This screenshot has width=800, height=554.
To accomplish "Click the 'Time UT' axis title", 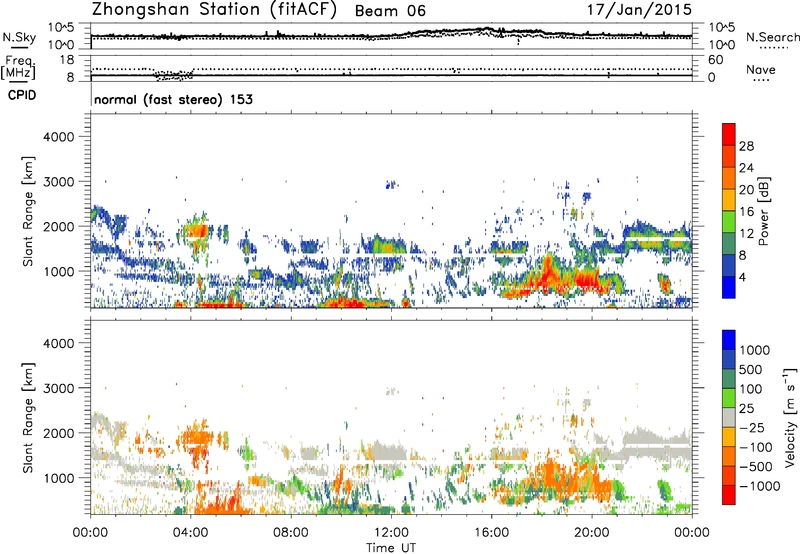I will 391,548.
